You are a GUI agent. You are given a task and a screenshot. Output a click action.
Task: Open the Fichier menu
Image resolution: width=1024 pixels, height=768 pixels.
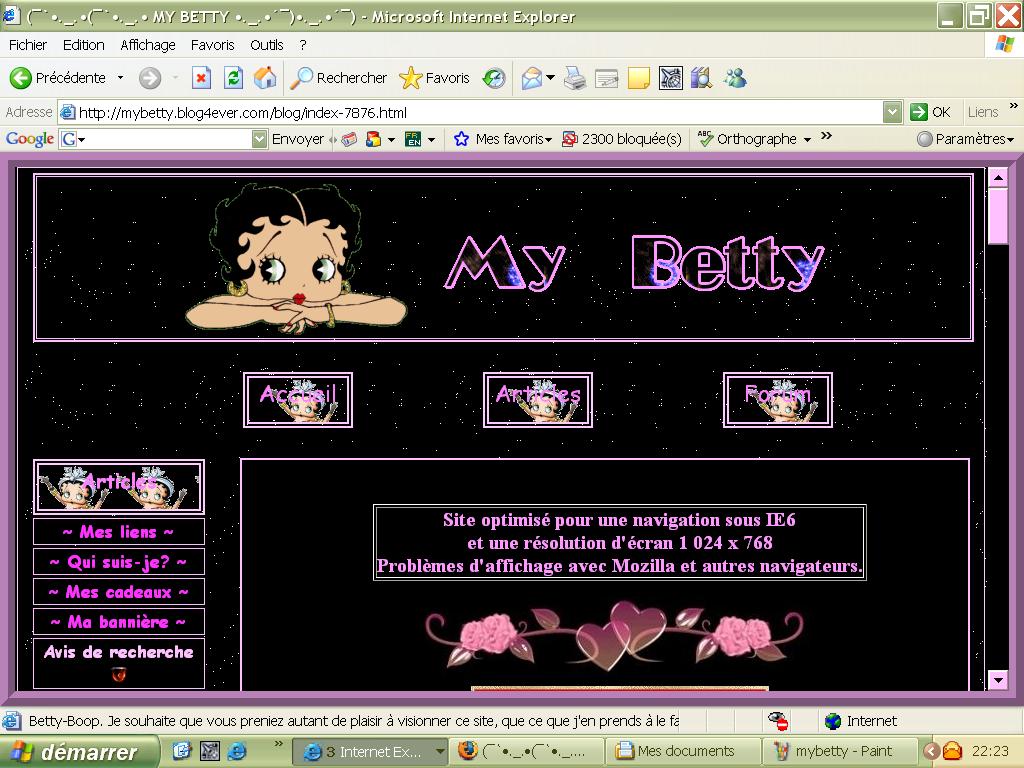point(27,45)
